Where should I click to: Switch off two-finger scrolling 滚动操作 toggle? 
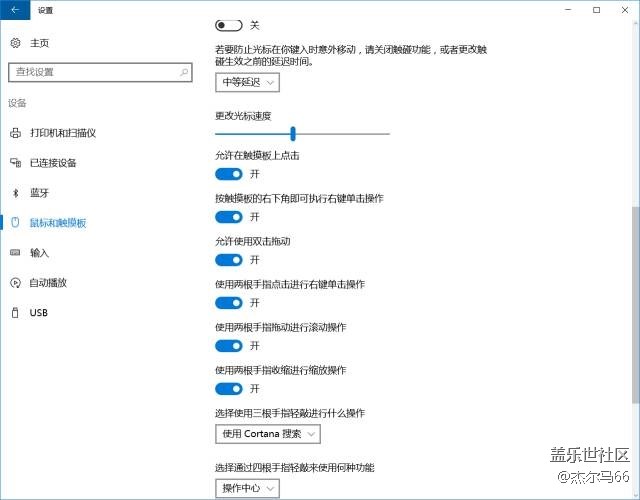[x=229, y=346]
